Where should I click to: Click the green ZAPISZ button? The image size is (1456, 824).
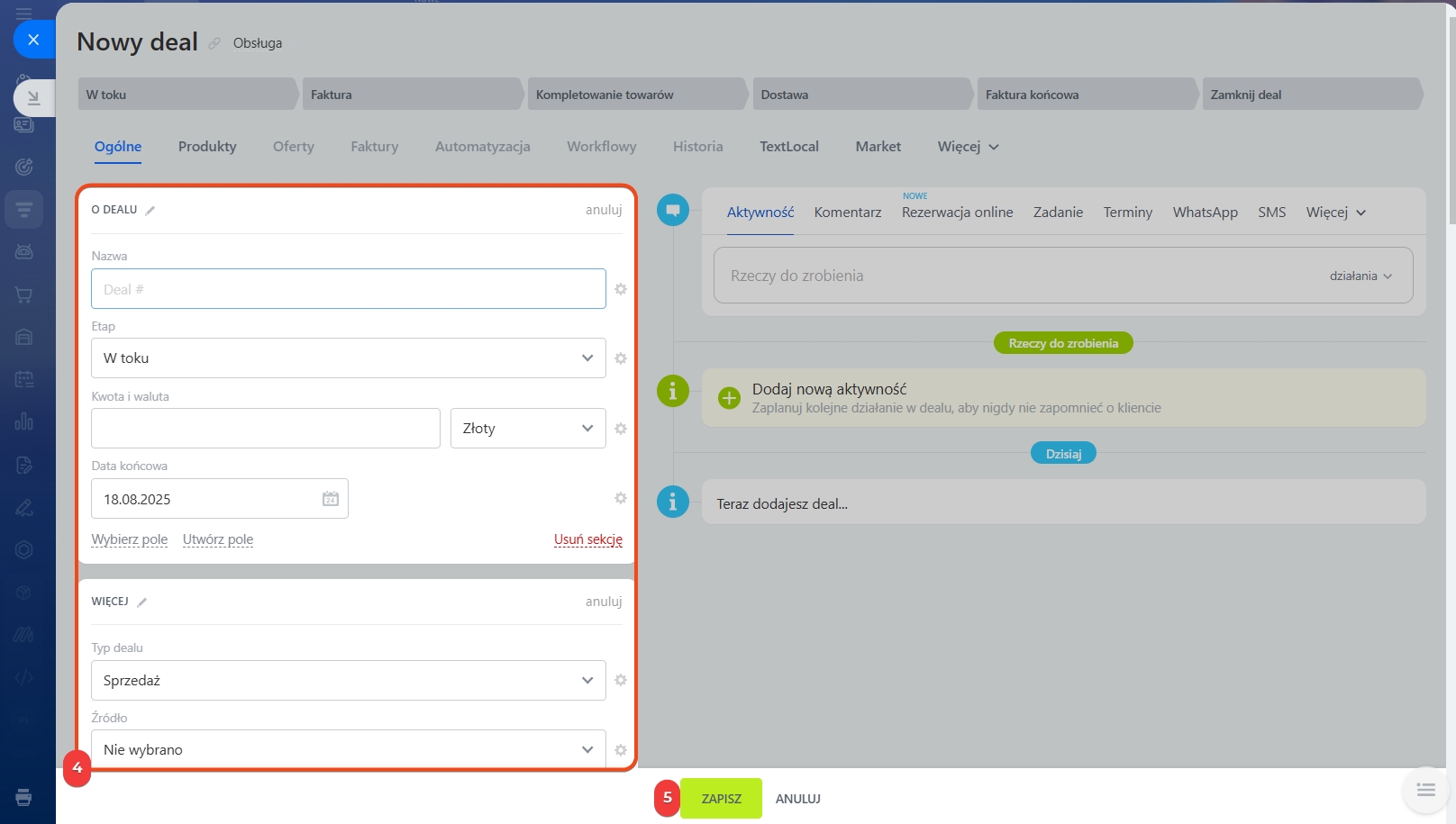coord(721,799)
